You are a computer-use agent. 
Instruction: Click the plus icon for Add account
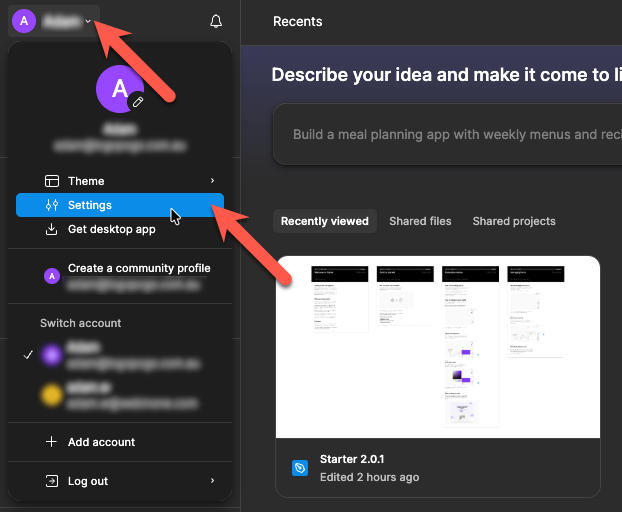pyautogui.click(x=51, y=441)
